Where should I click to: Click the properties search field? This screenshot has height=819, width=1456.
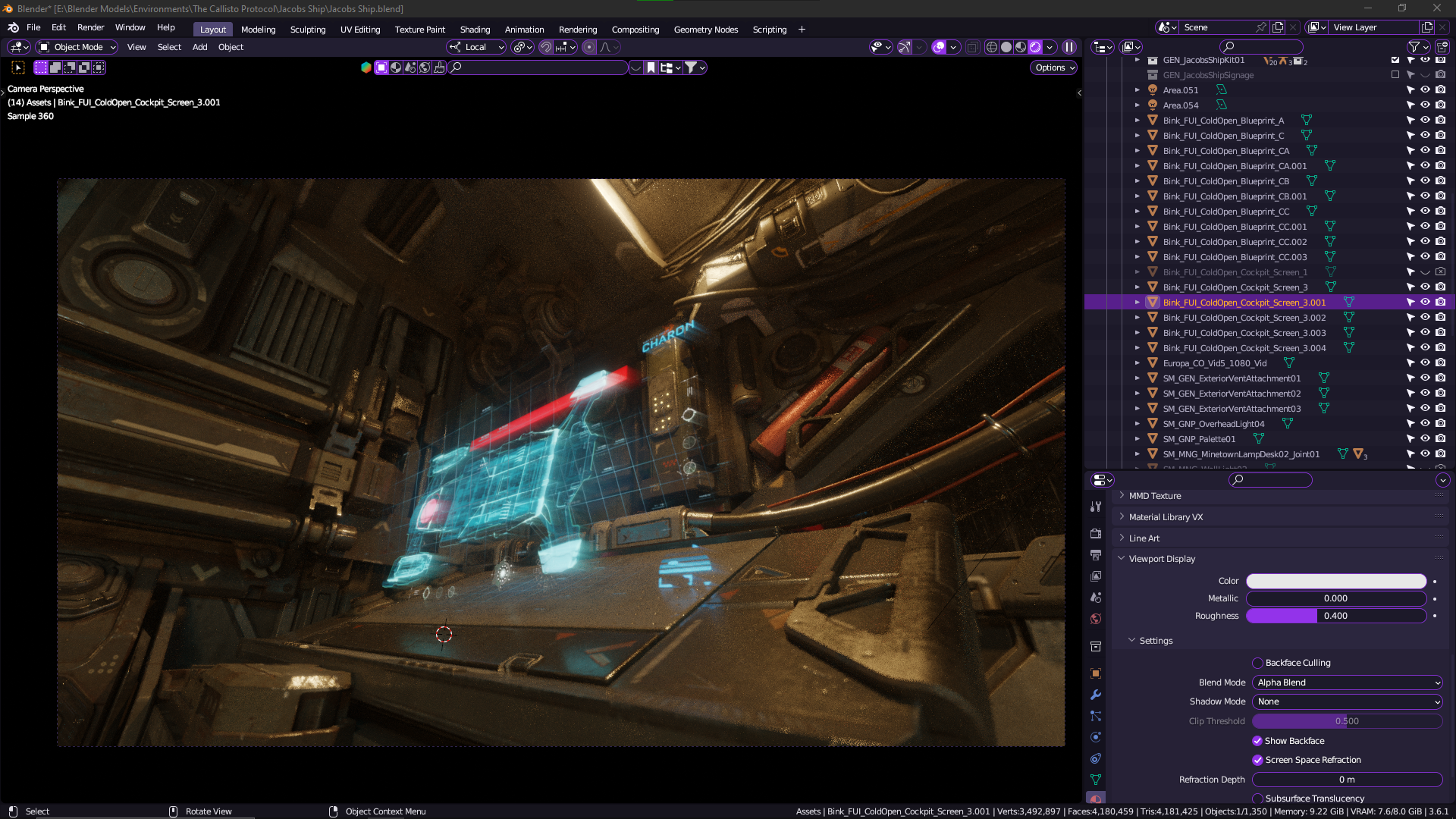click(x=1270, y=480)
